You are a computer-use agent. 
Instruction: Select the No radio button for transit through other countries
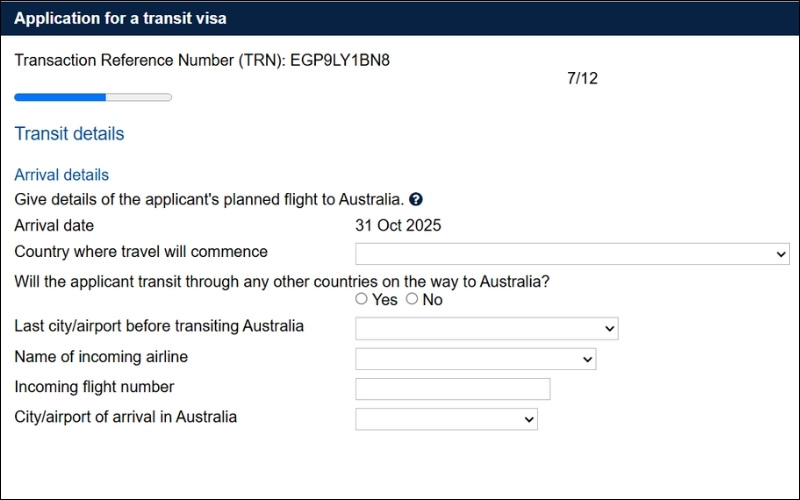[x=412, y=299]
